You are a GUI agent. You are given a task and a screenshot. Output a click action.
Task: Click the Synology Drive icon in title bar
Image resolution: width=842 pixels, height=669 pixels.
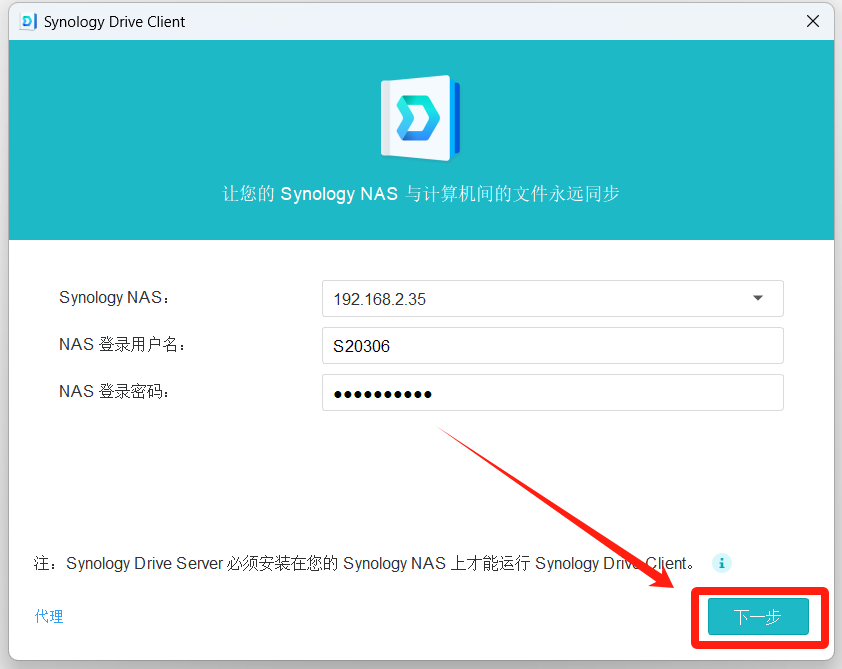(x=28, y=21)
